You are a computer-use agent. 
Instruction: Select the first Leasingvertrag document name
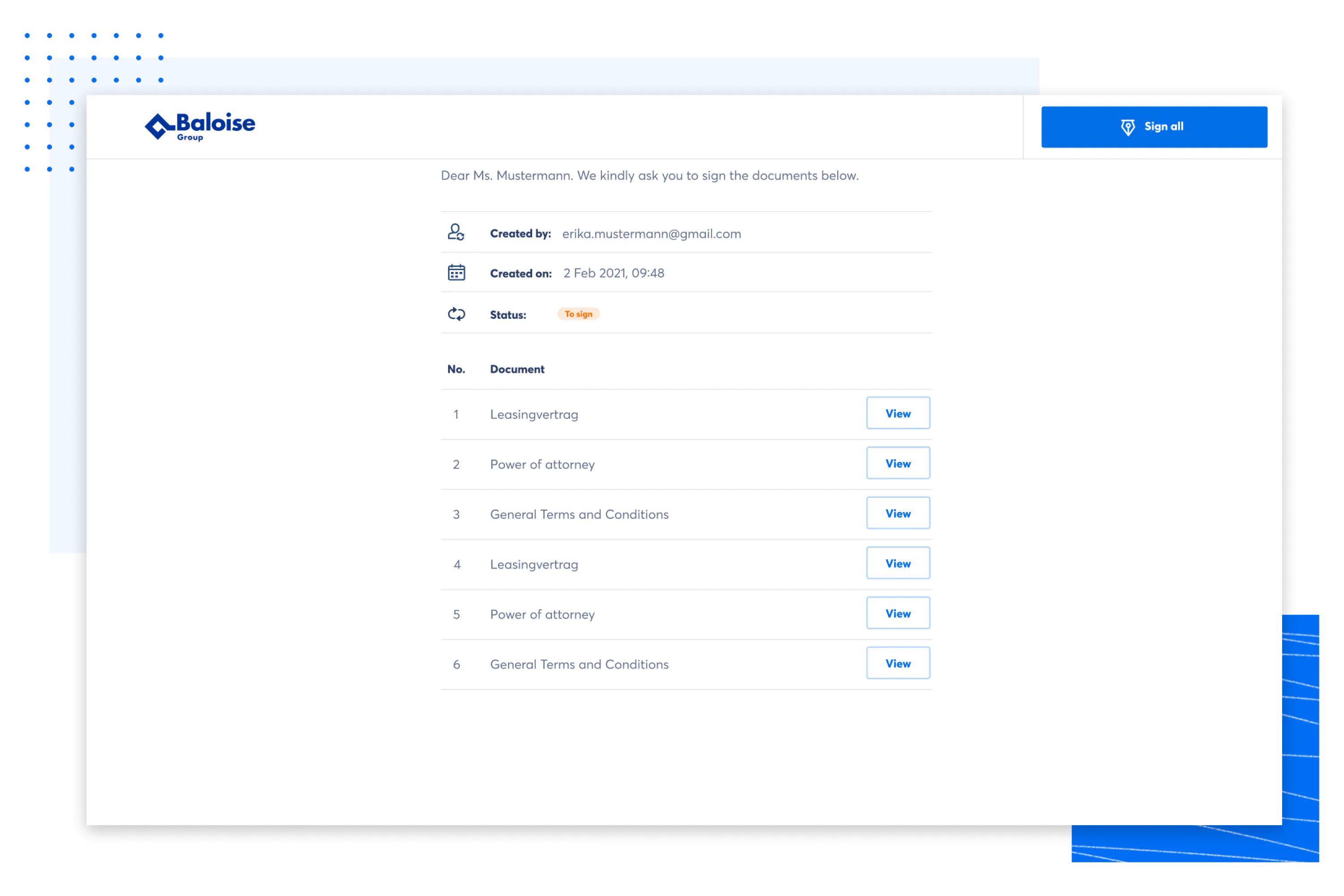click(534, 414)
